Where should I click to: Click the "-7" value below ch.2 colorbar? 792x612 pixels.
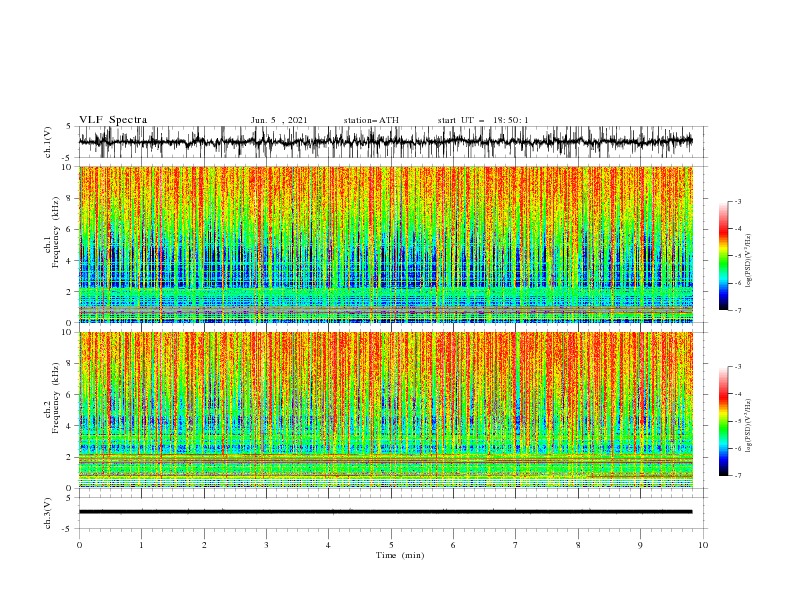737,475
